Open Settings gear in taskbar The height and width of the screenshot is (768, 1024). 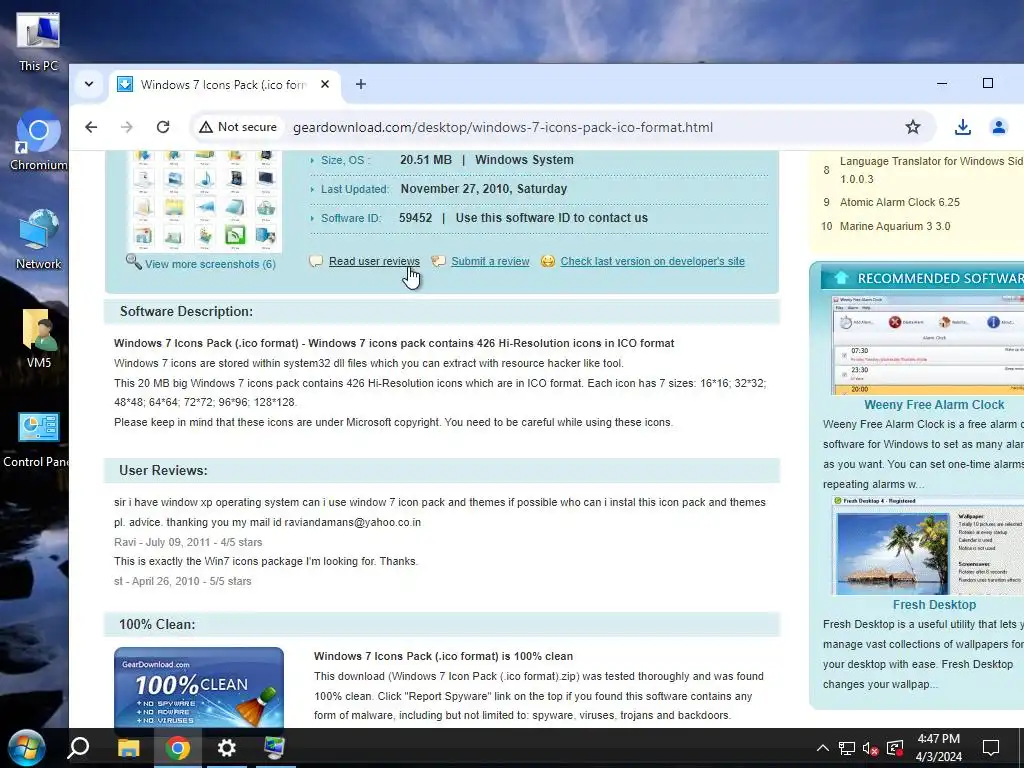pos(227,748)
